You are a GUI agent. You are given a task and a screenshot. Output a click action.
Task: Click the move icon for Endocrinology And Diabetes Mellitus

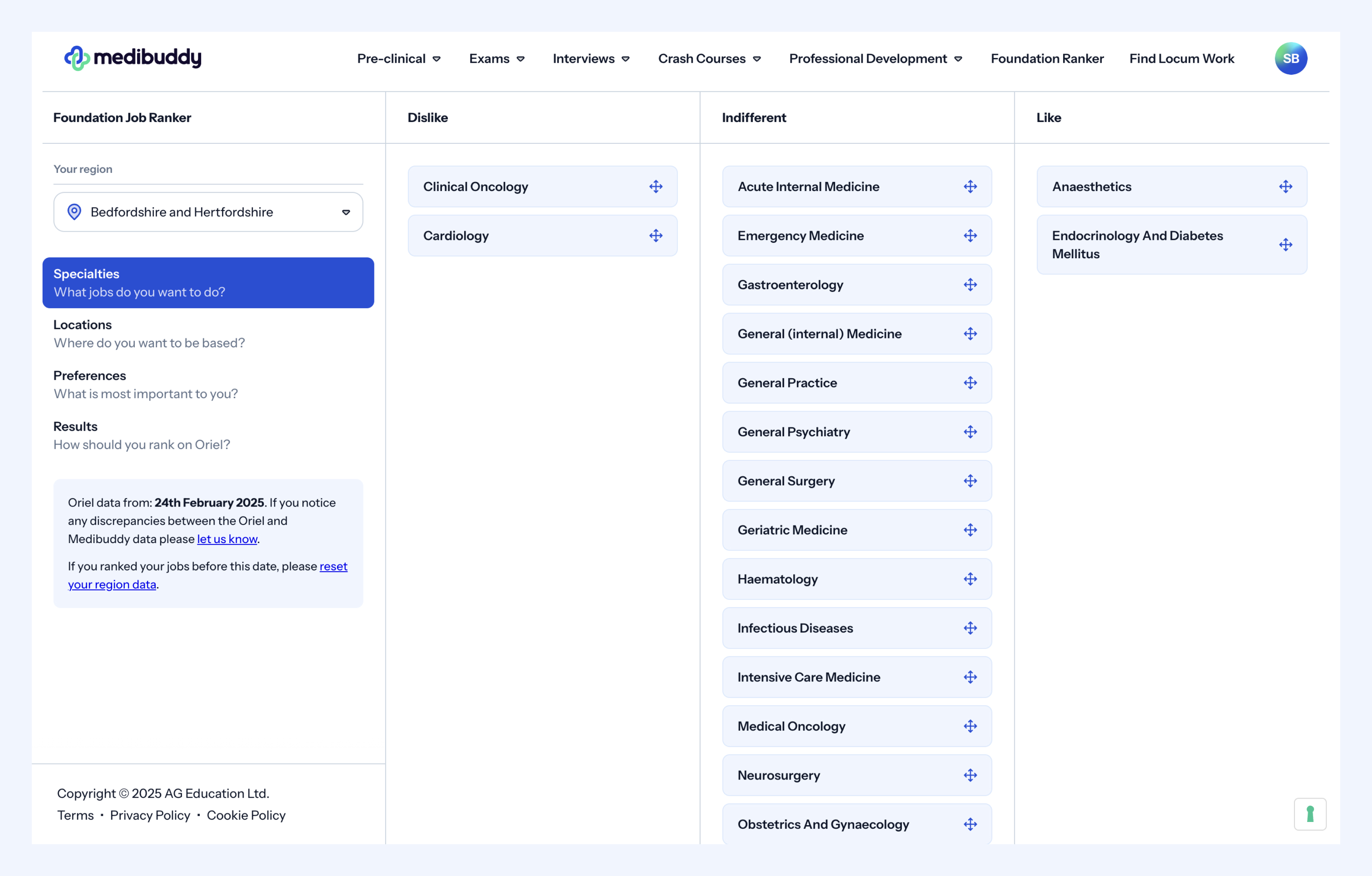click(x=1285, y=245)
